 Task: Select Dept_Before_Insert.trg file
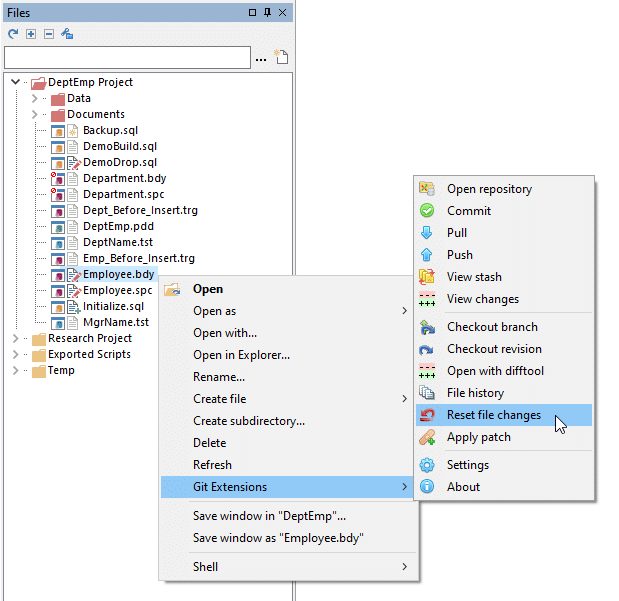[x=140, y=210]
